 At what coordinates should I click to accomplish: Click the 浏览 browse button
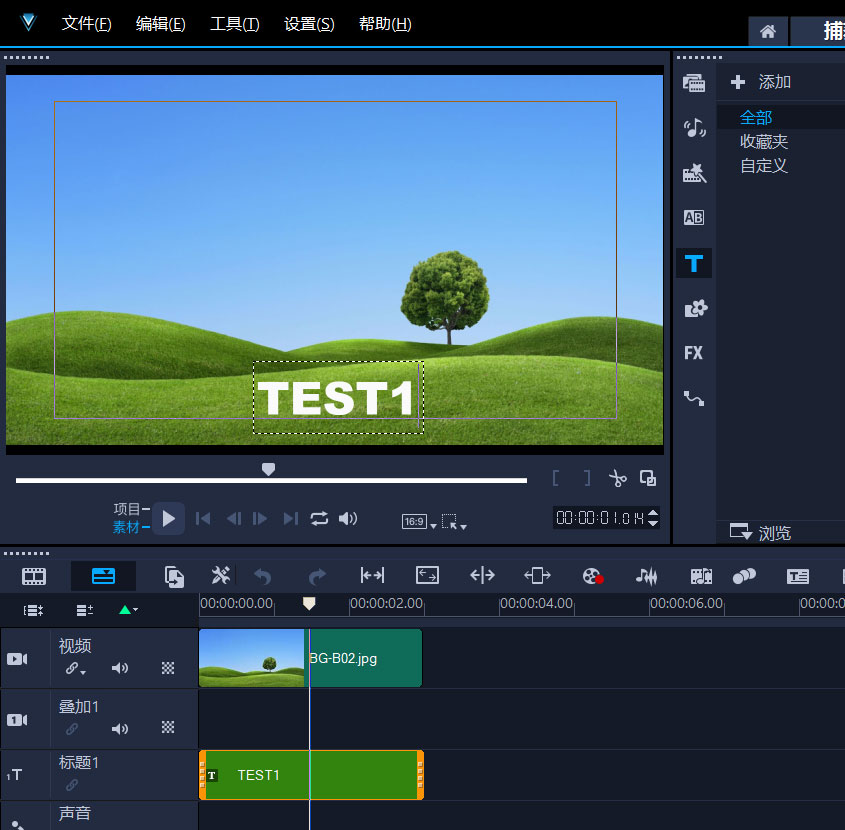[761, 533]
